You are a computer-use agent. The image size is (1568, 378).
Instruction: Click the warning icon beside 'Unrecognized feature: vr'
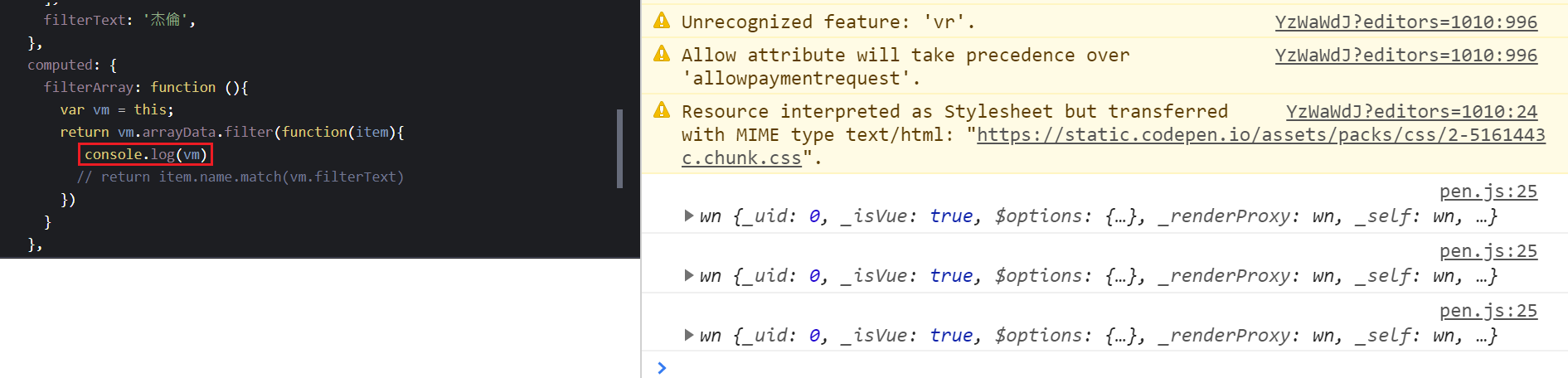coord(662,21)
